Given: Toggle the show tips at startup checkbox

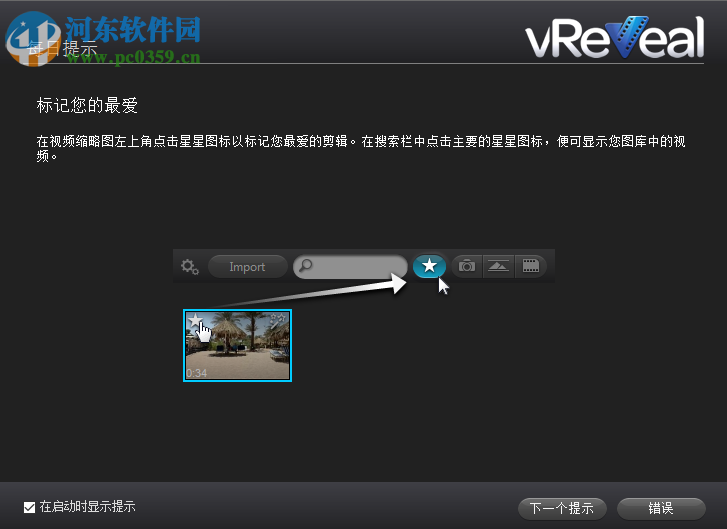Looking at the screenshot, I should [x=29, y=507].
